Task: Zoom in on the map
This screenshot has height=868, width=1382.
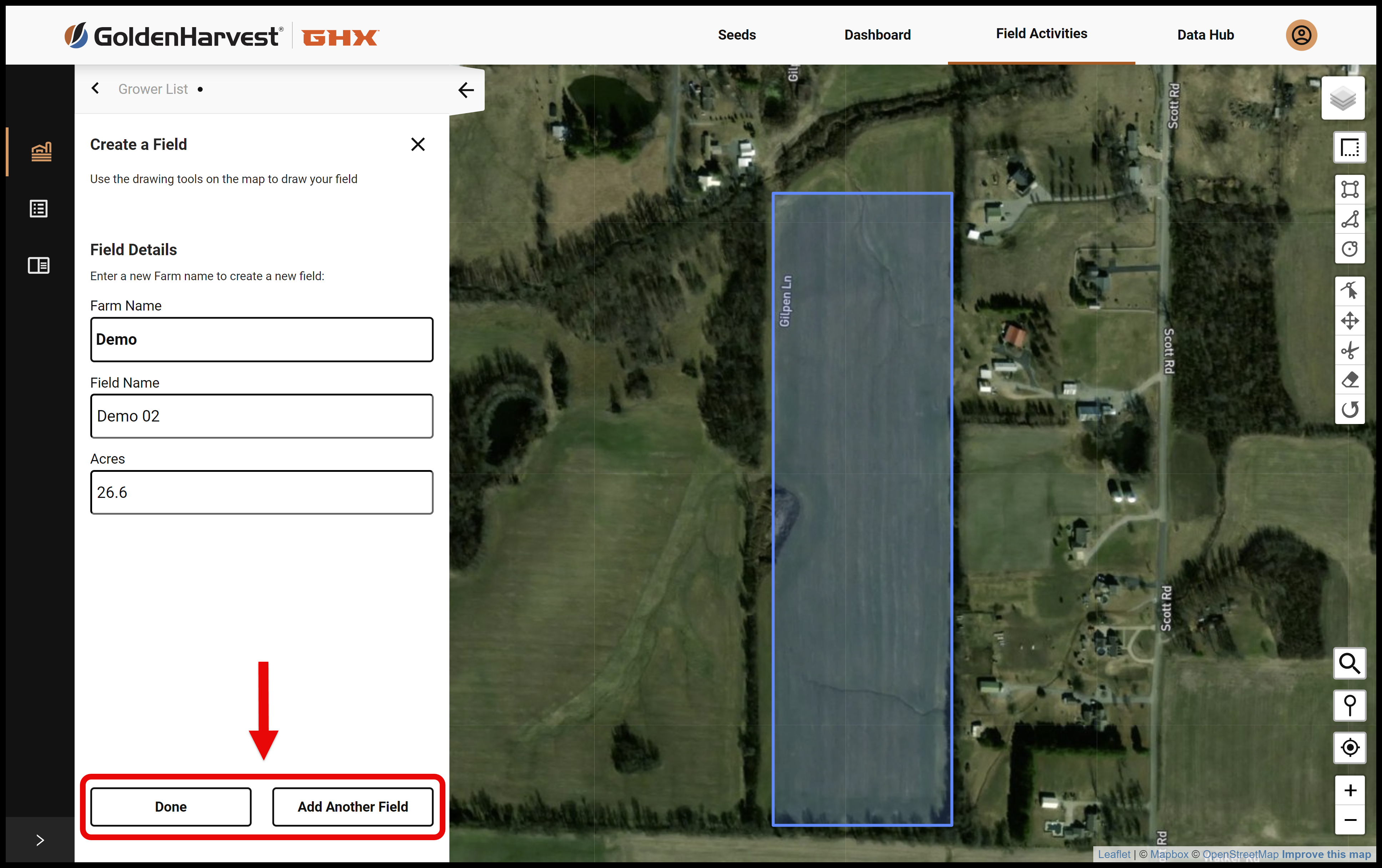Action: [1349, 791]
